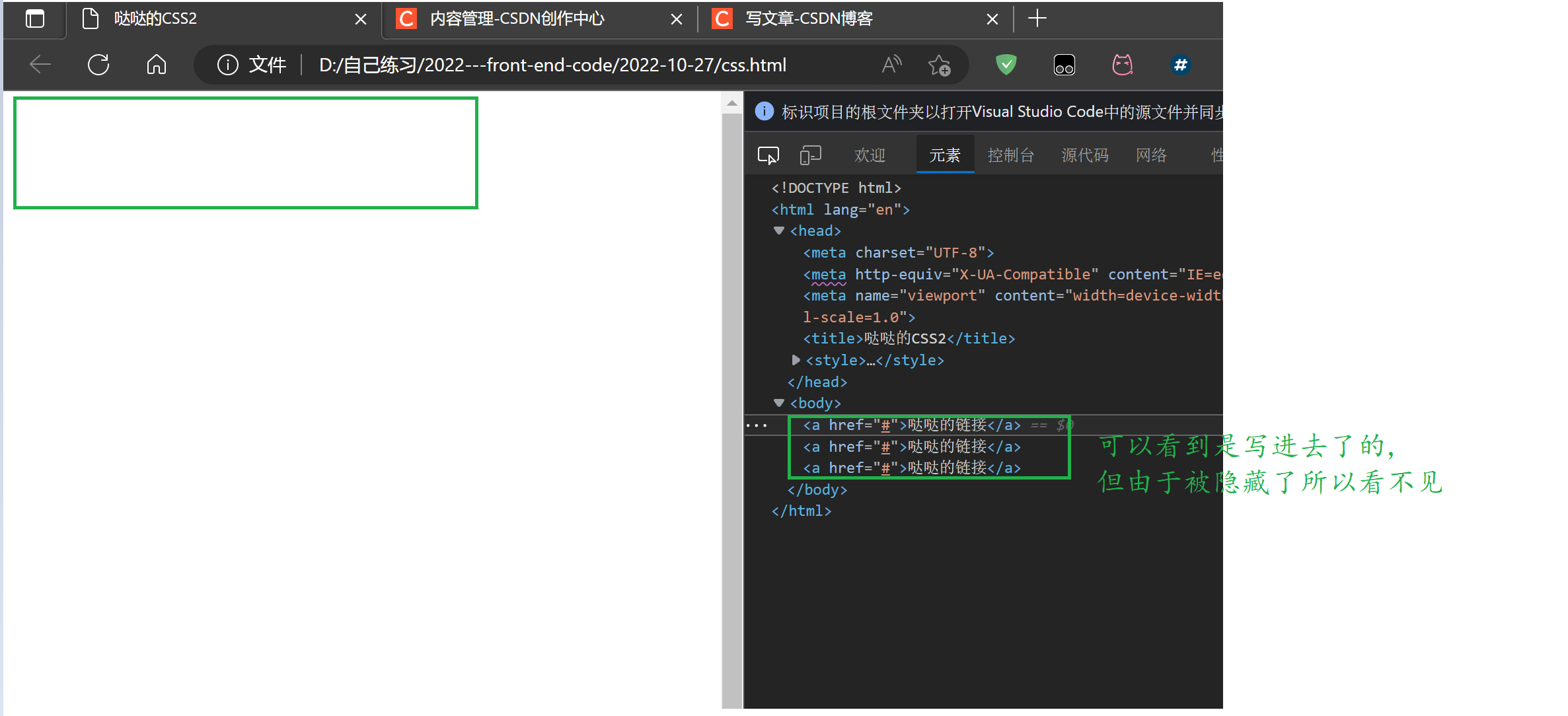Select the meta charset UTF-8 node
Image resolution: width=1568 pixels, height=716 pixels.
point(898,253)
